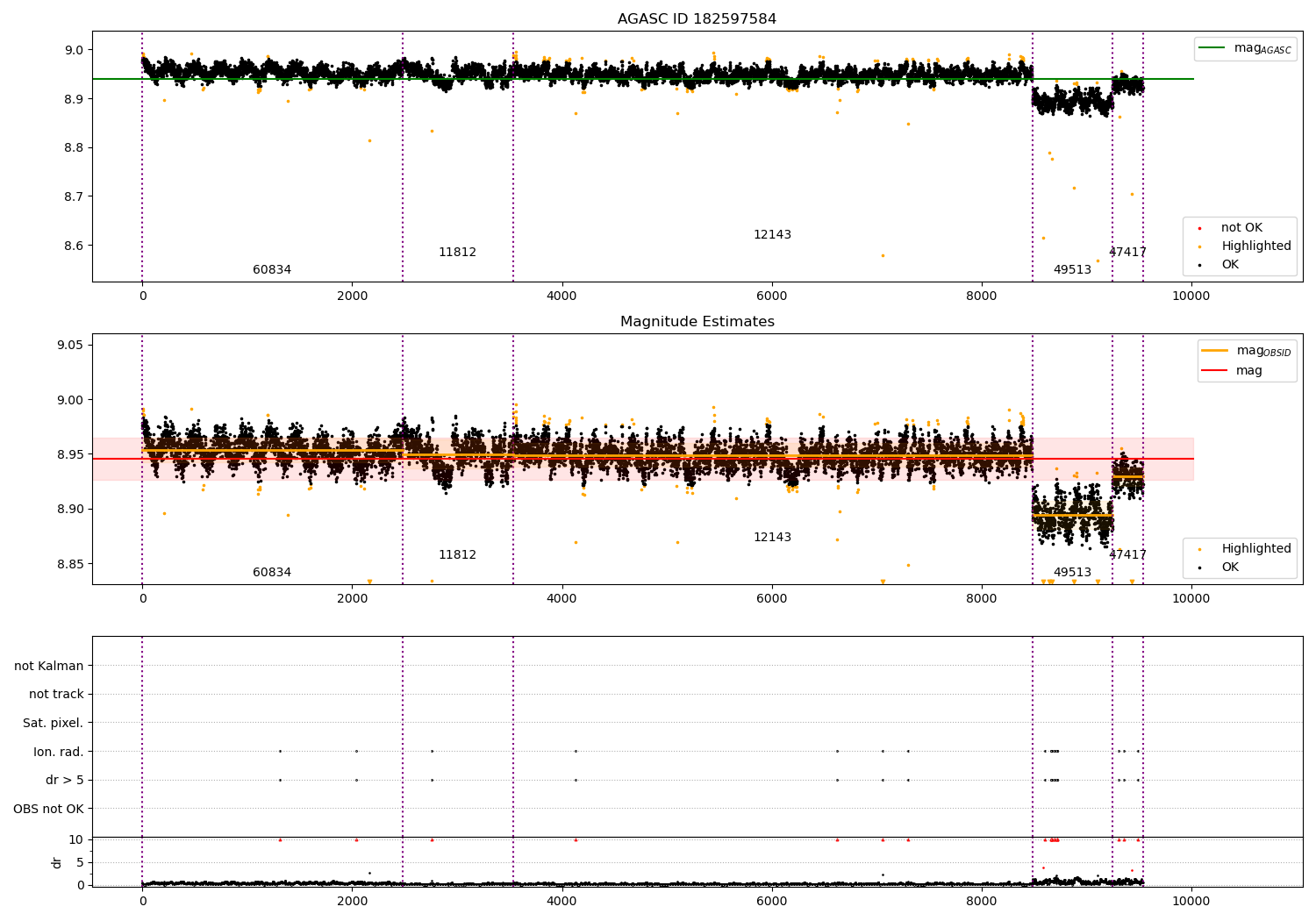Click the "5" tick on the dr axis
Image resolution: width=1316 pixels, height=921 pixels.
click(x=80, y=863)
